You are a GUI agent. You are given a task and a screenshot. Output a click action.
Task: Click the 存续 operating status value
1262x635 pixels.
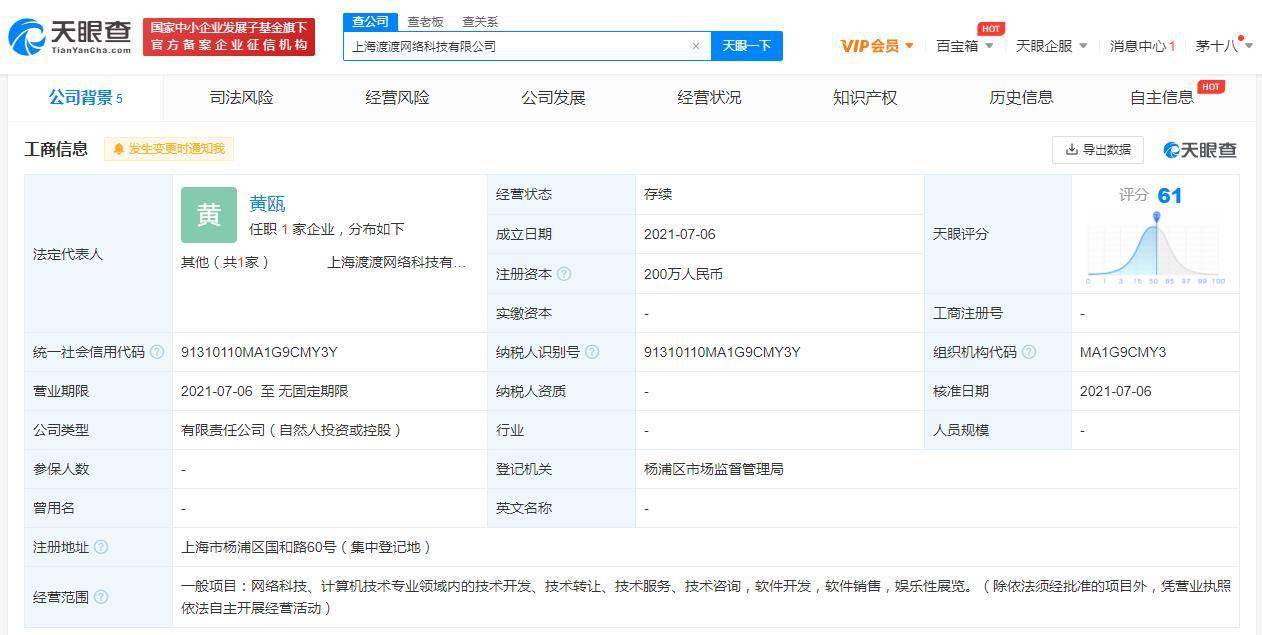(x=658, y=194)
